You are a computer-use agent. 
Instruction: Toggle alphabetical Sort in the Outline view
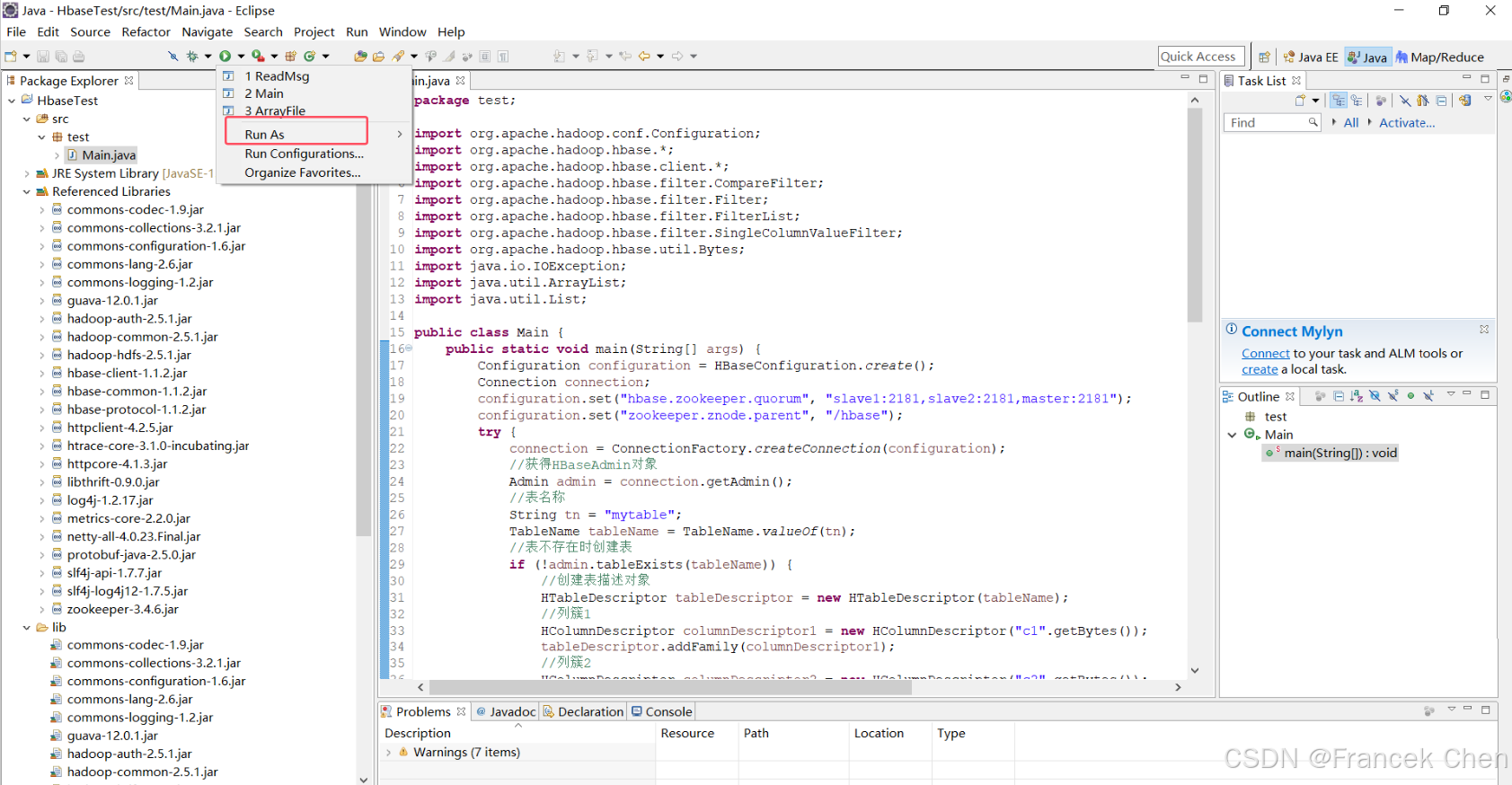coord(1357,396)
